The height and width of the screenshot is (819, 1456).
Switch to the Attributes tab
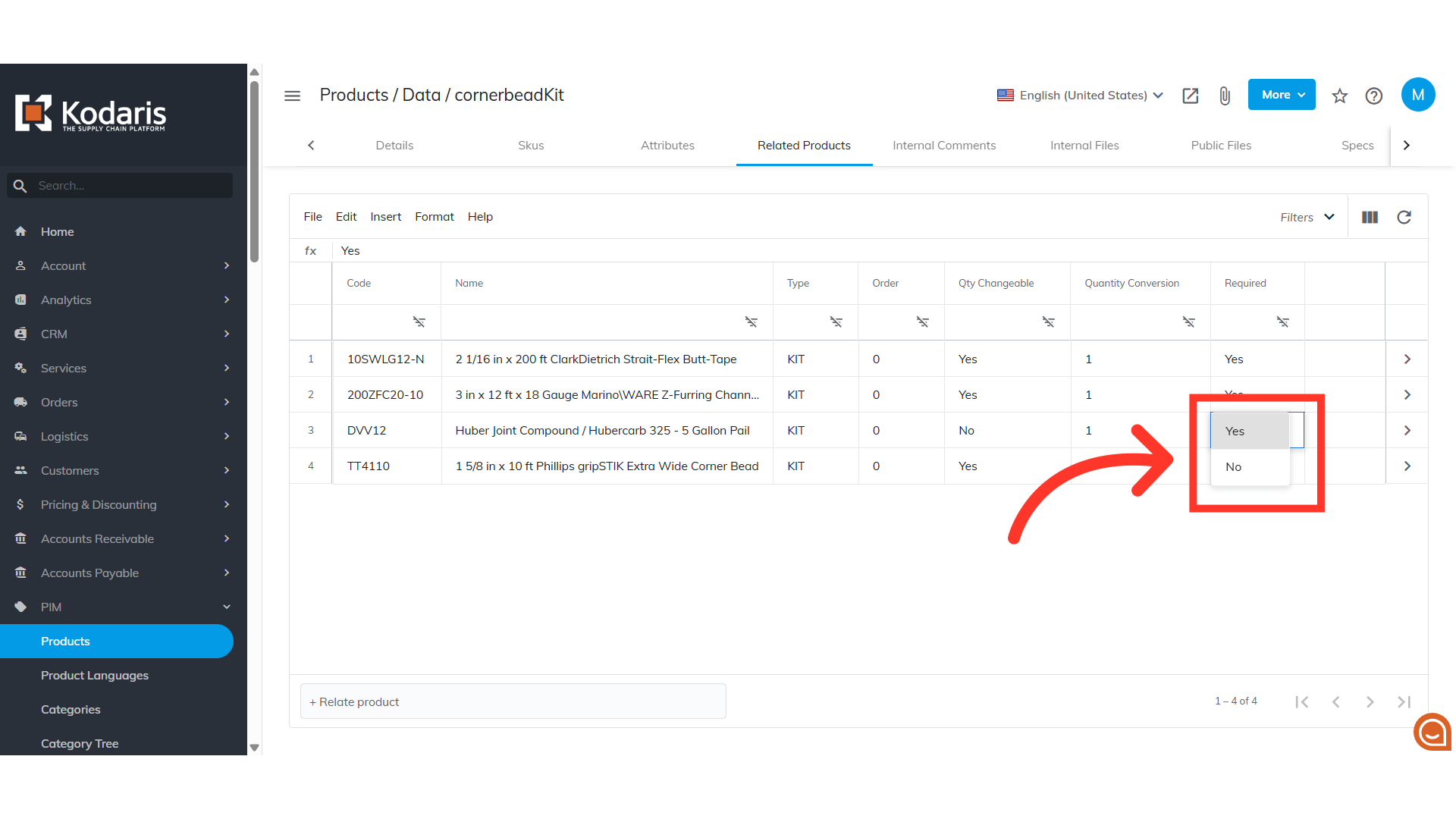pos(667,146)
